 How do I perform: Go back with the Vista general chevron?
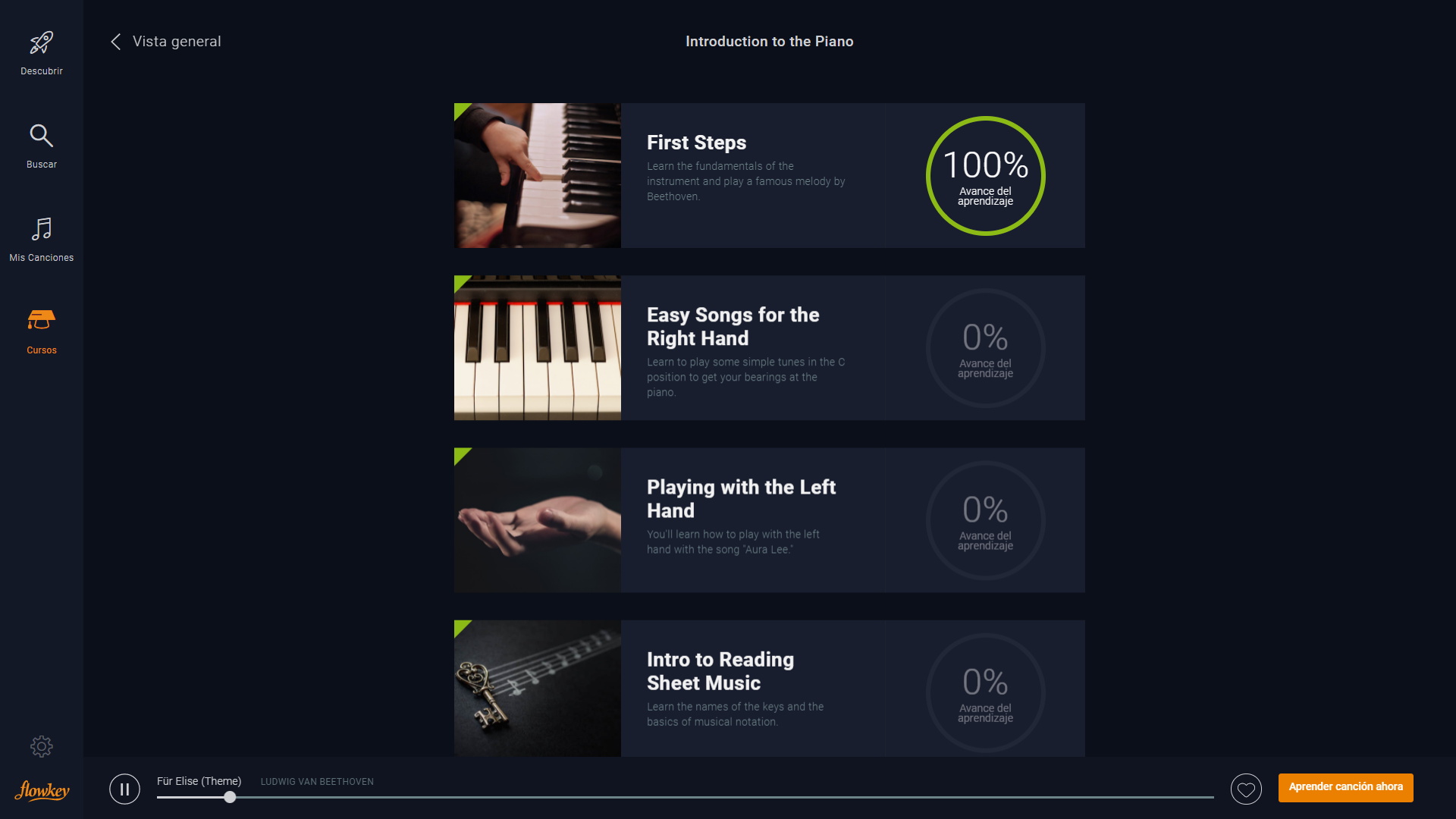coord(116,42)
